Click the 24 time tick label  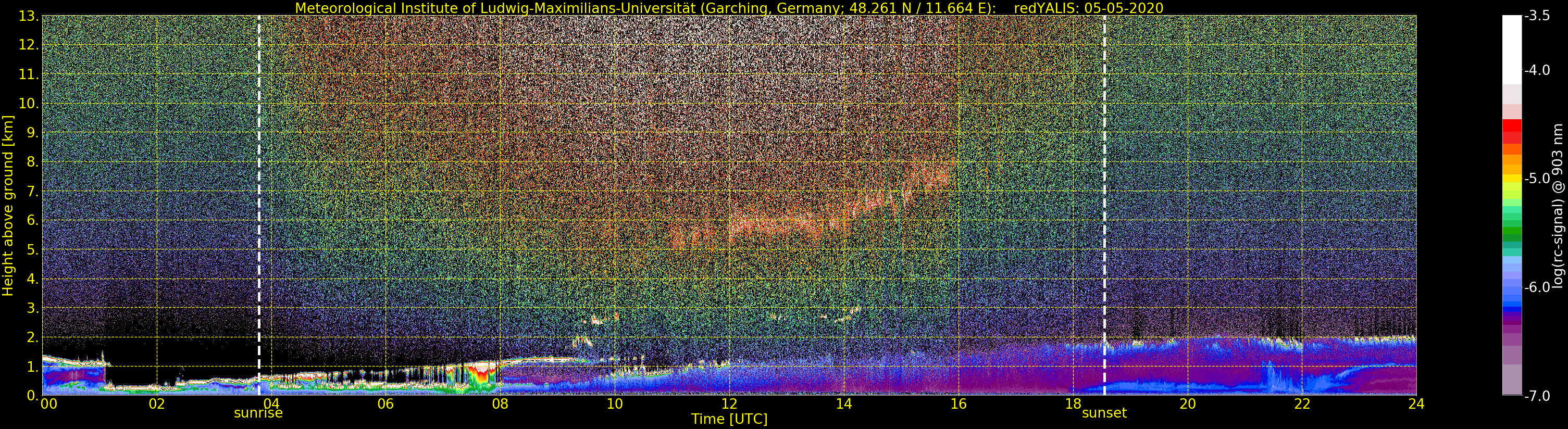tap(1416, 403)
